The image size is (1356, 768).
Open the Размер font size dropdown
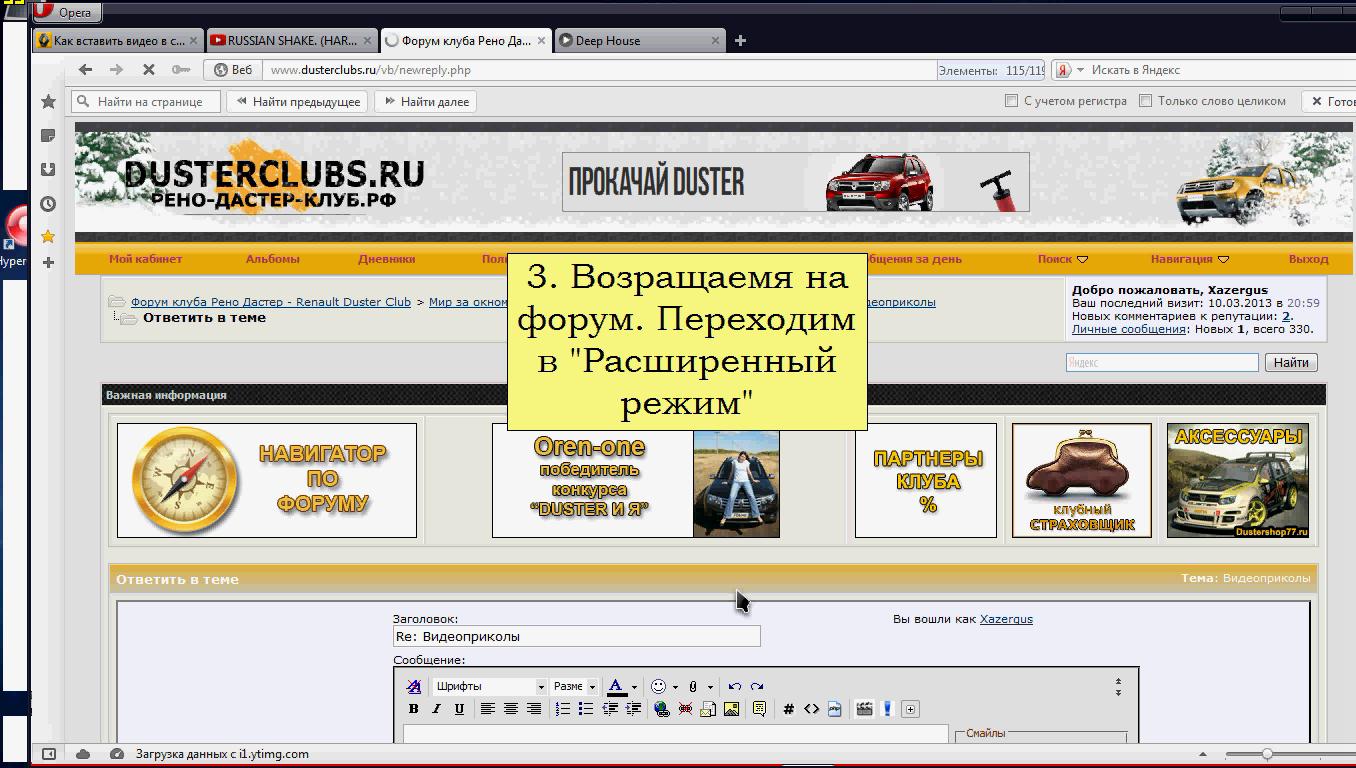pos(574,686)
